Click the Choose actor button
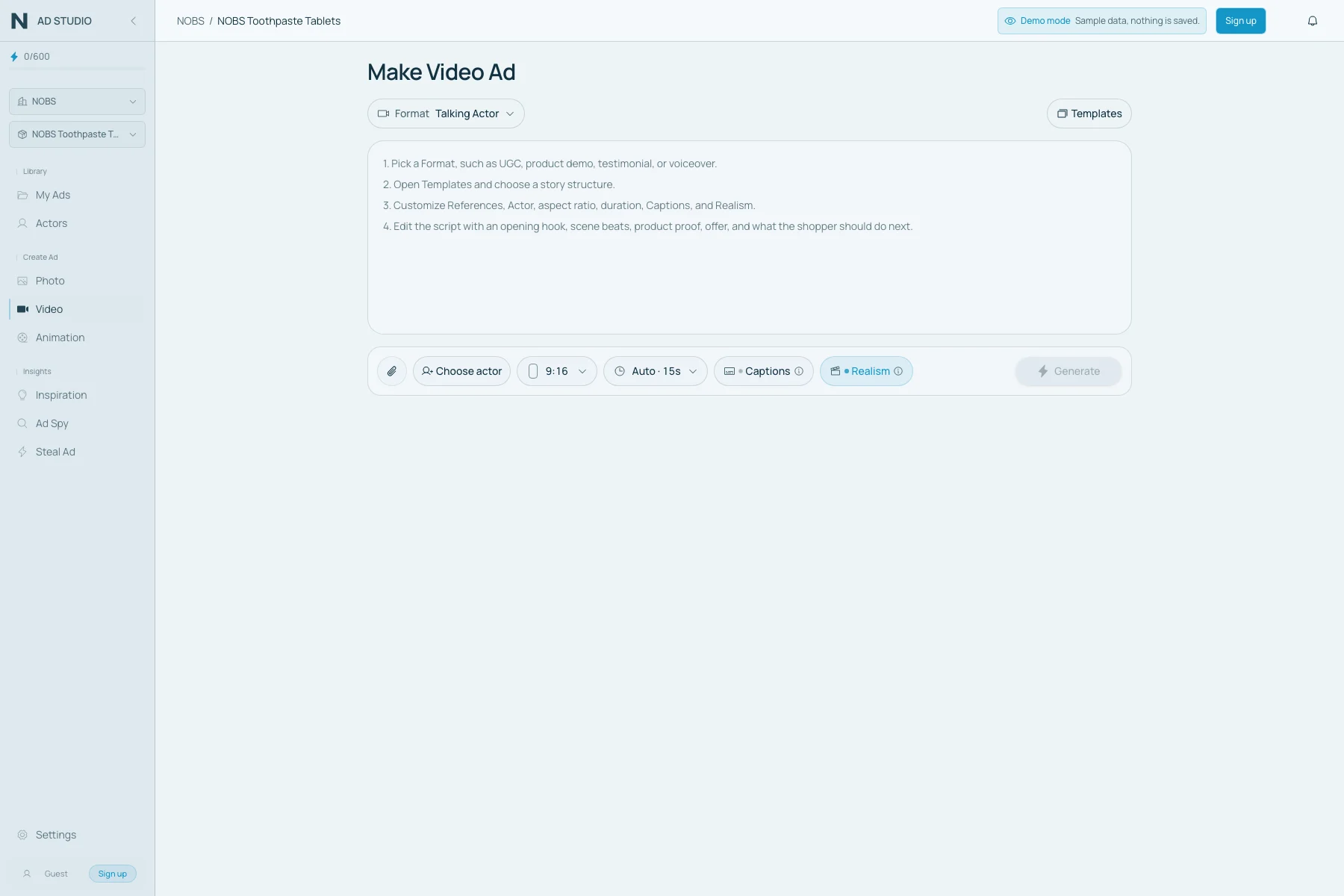Screen dimensions: 1344x896 pyautogui.click(x=461, y=371)
